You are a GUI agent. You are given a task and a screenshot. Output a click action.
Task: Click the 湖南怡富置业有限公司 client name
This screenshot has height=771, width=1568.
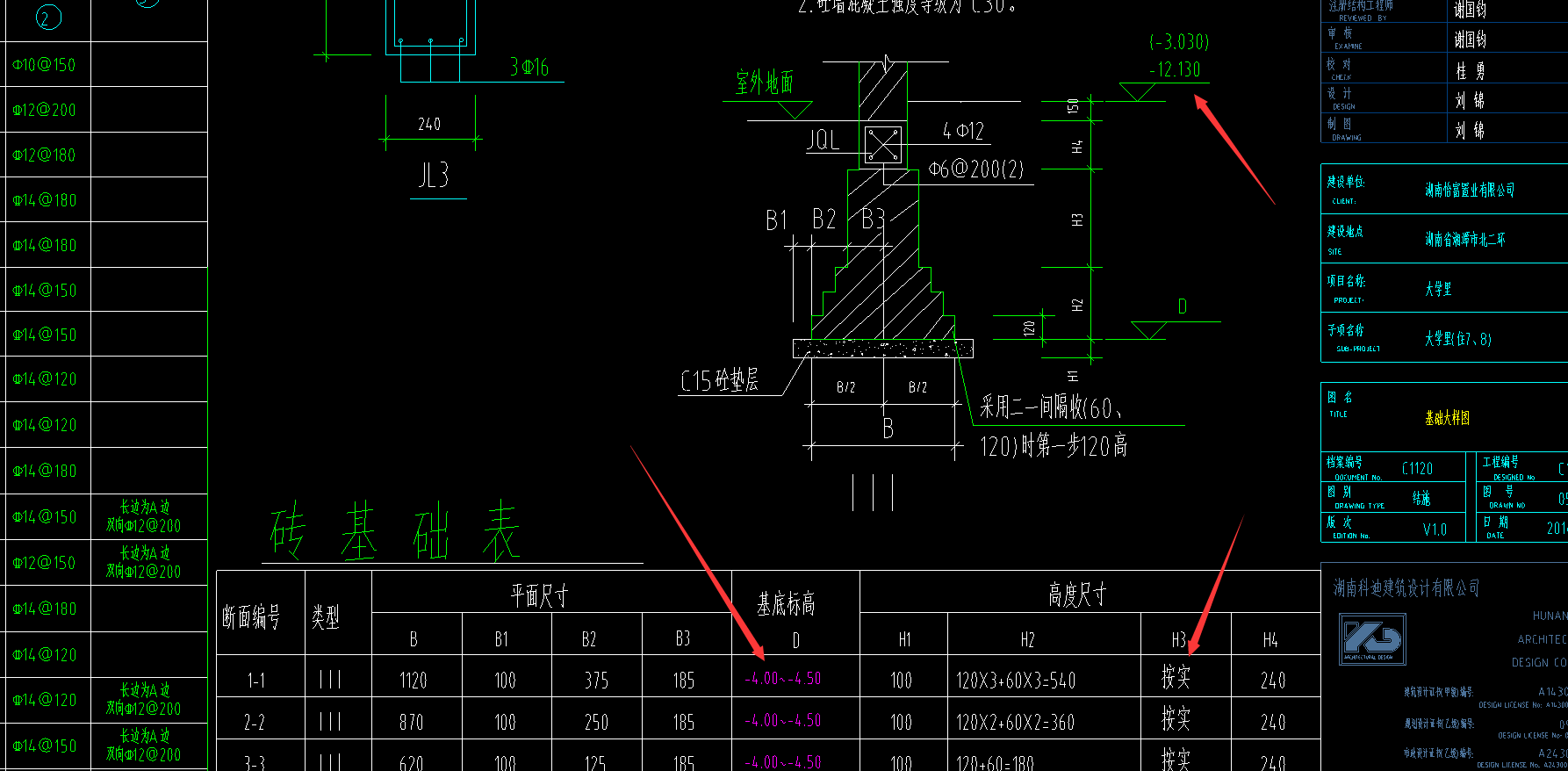pos(1470,190)
